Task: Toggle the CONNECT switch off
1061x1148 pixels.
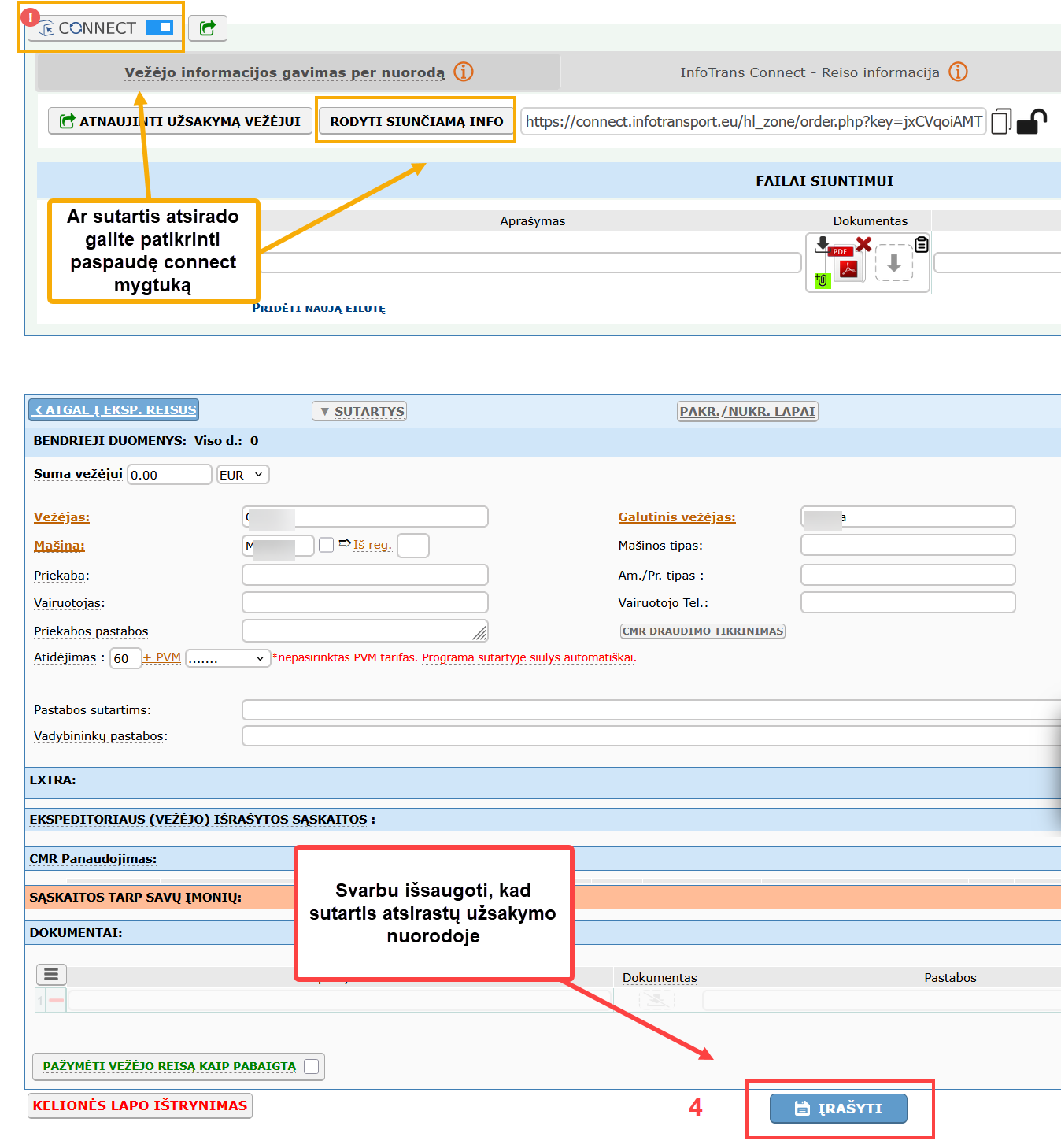Action: 160,28
